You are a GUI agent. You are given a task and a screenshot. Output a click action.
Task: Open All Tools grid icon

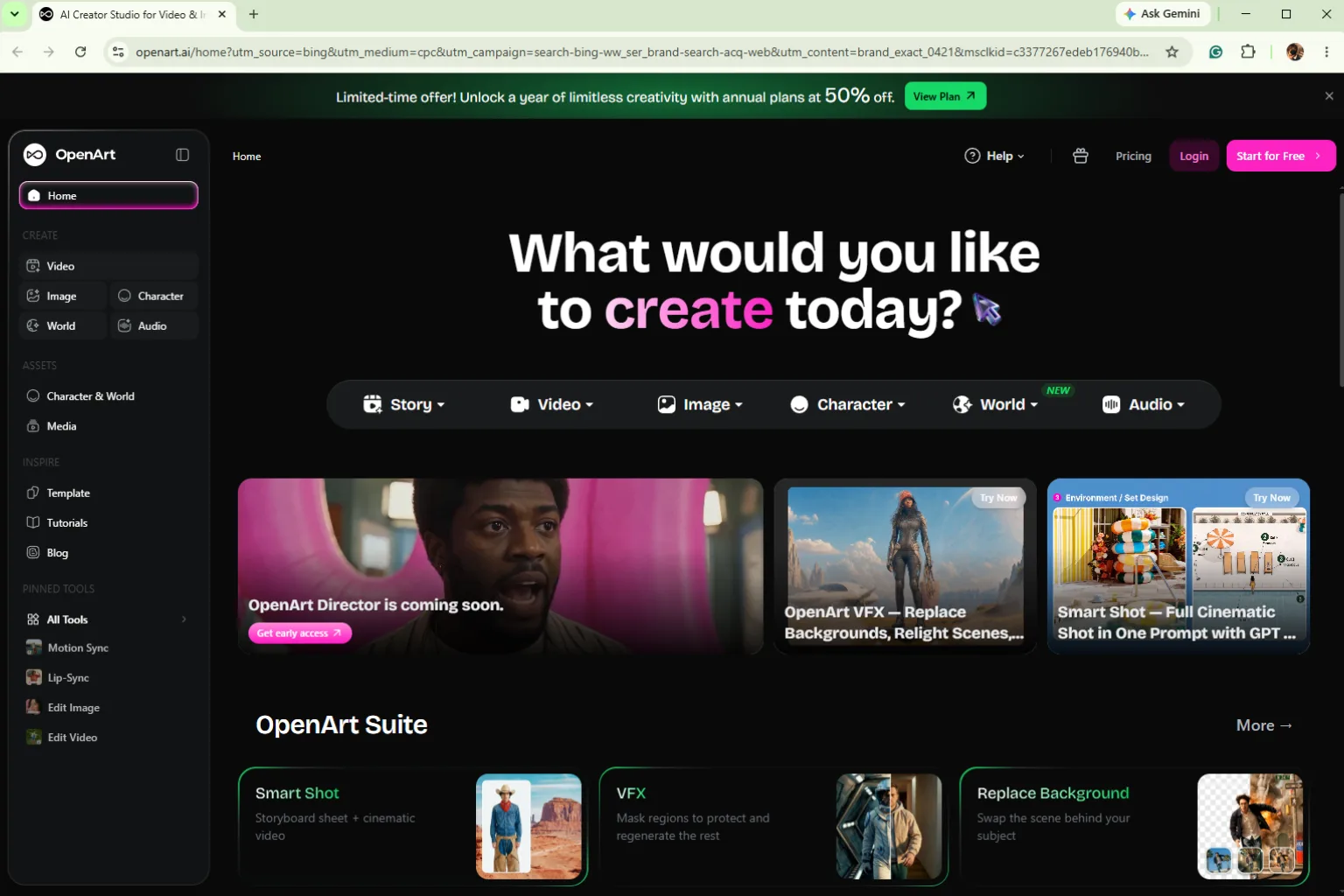pyautogui.click(x=33, y=619)
